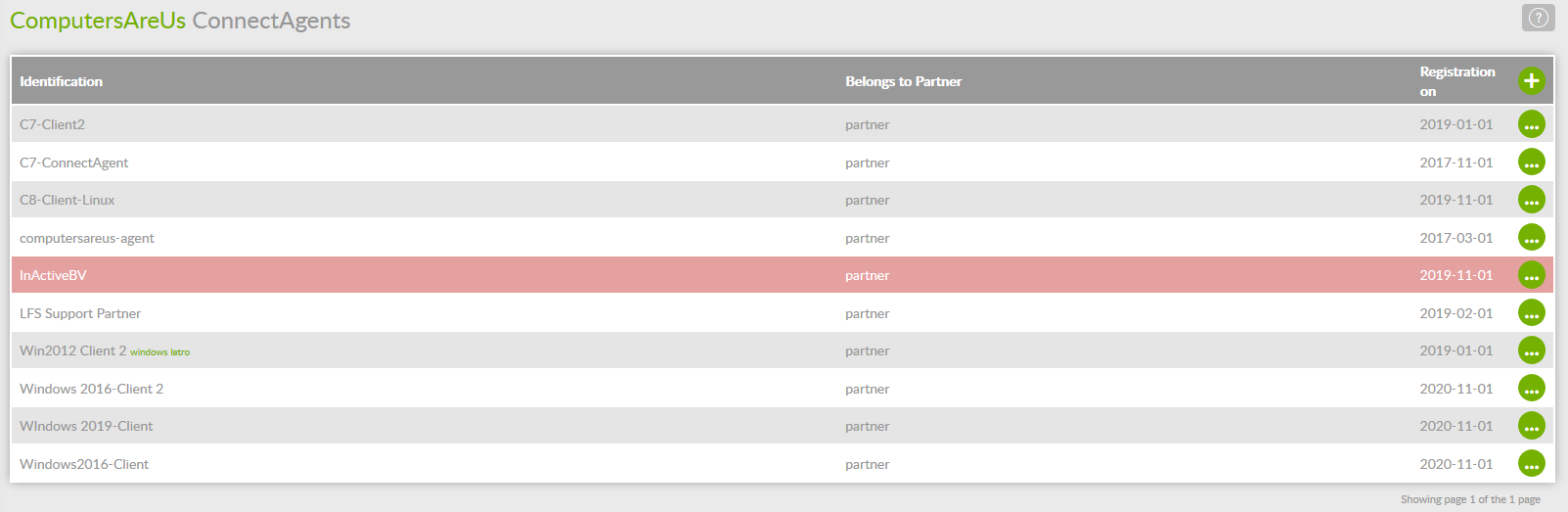Open actions menu for InActiveBV row
This screenshot has height=512, width=1568.
click(x=1531, y=275)
